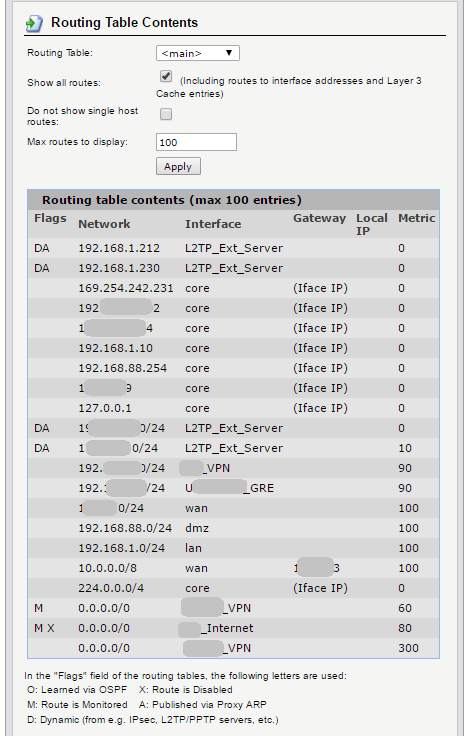Viewport: 465px width, 736px height.
Task: Click network entry 169.254.242.231
Action: (126, 288)
